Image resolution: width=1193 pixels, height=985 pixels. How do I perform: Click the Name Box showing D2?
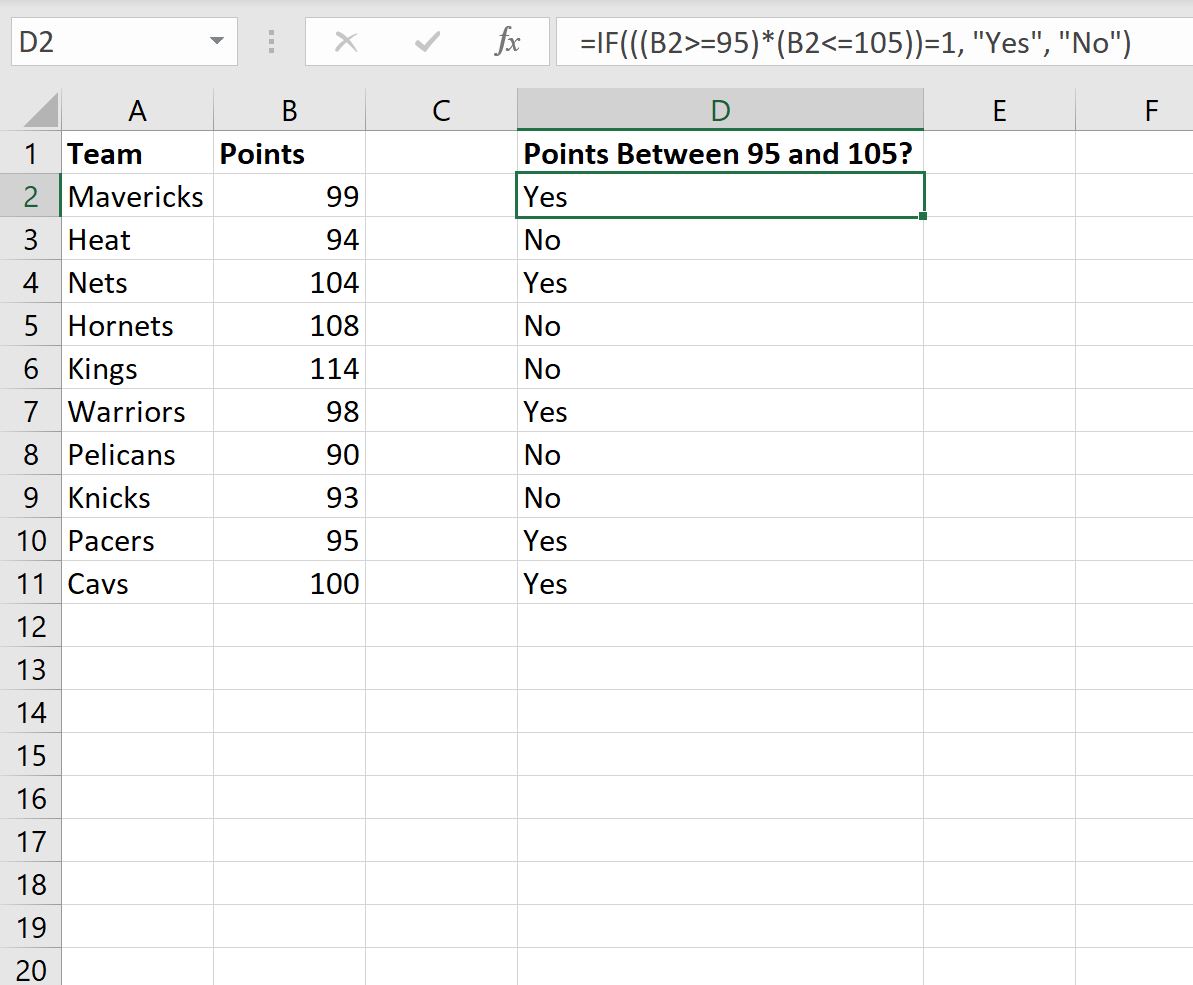pyautogui.click(x=124, y=42)
